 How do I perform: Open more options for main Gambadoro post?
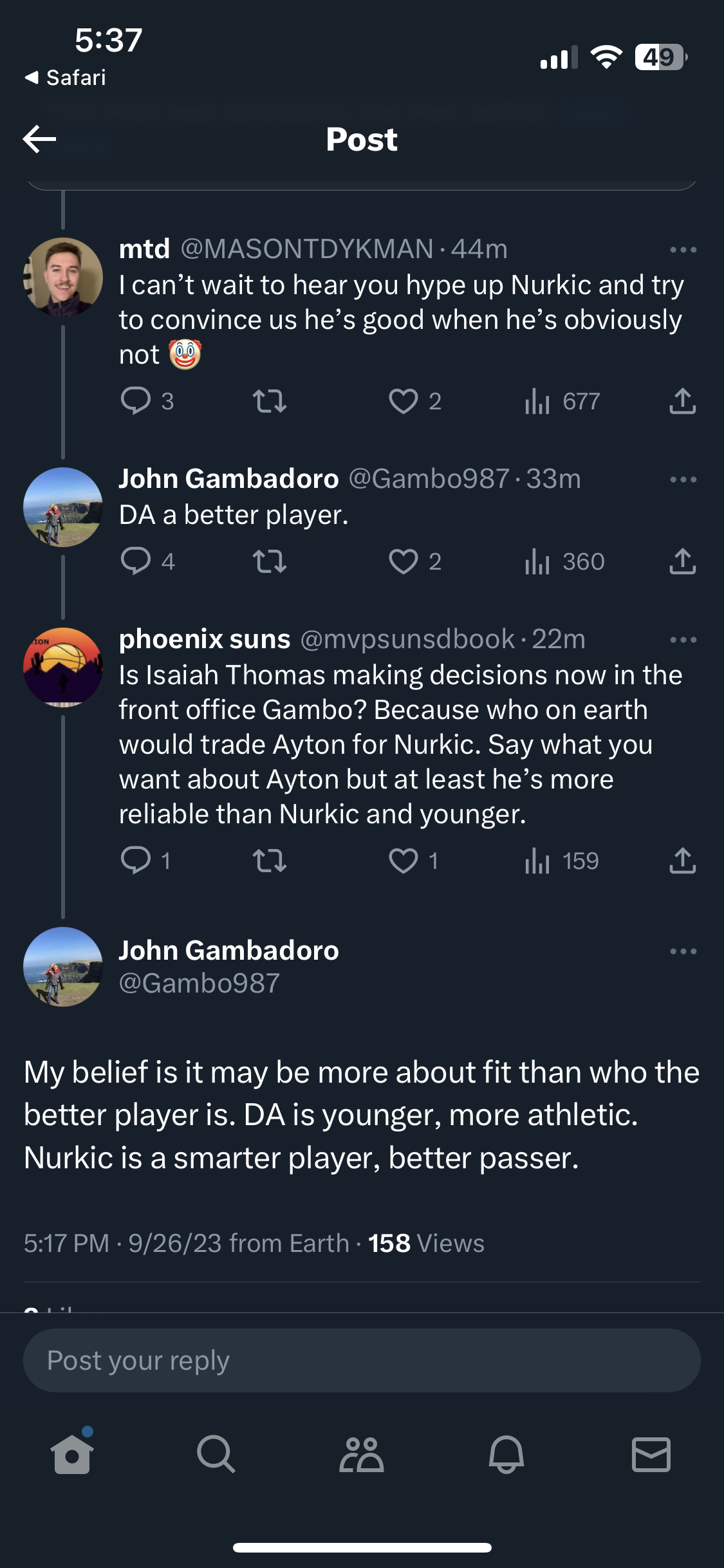point(683,951)
